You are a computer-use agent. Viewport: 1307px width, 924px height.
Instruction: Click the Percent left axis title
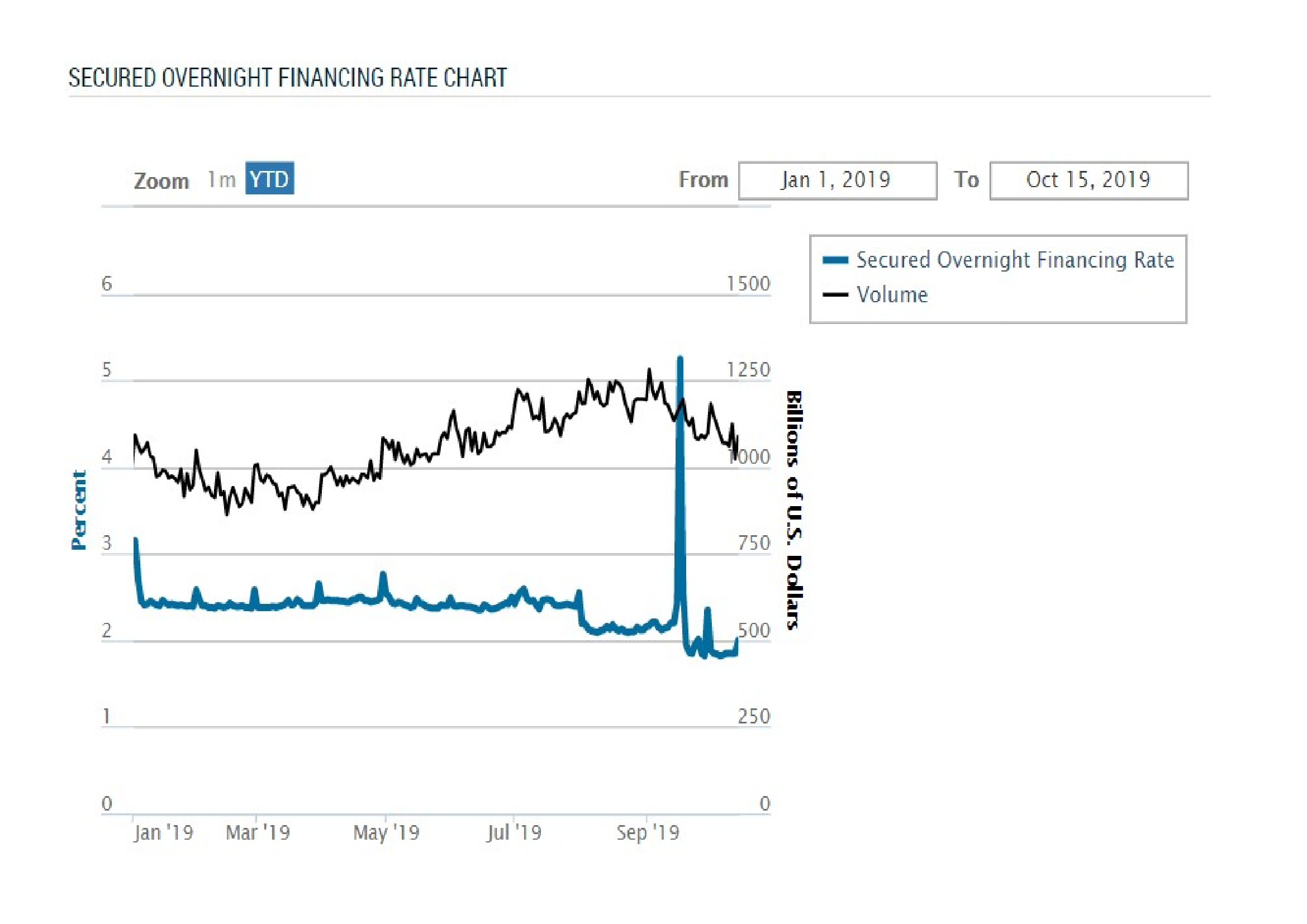79,511
